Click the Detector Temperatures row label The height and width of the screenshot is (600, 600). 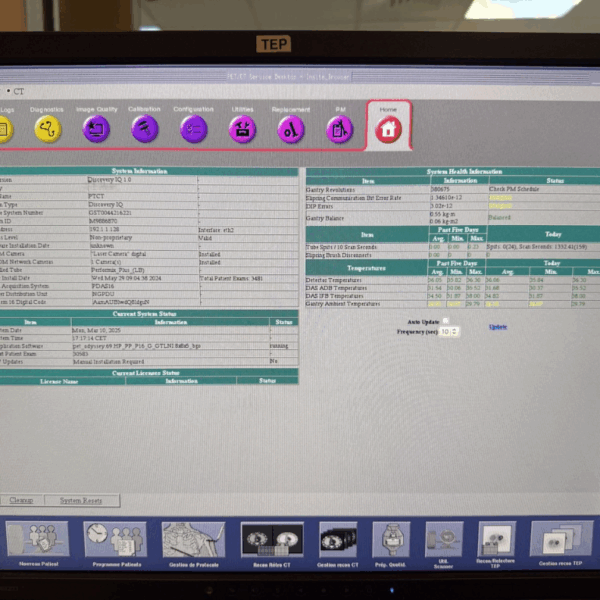(x=334, y=280)
